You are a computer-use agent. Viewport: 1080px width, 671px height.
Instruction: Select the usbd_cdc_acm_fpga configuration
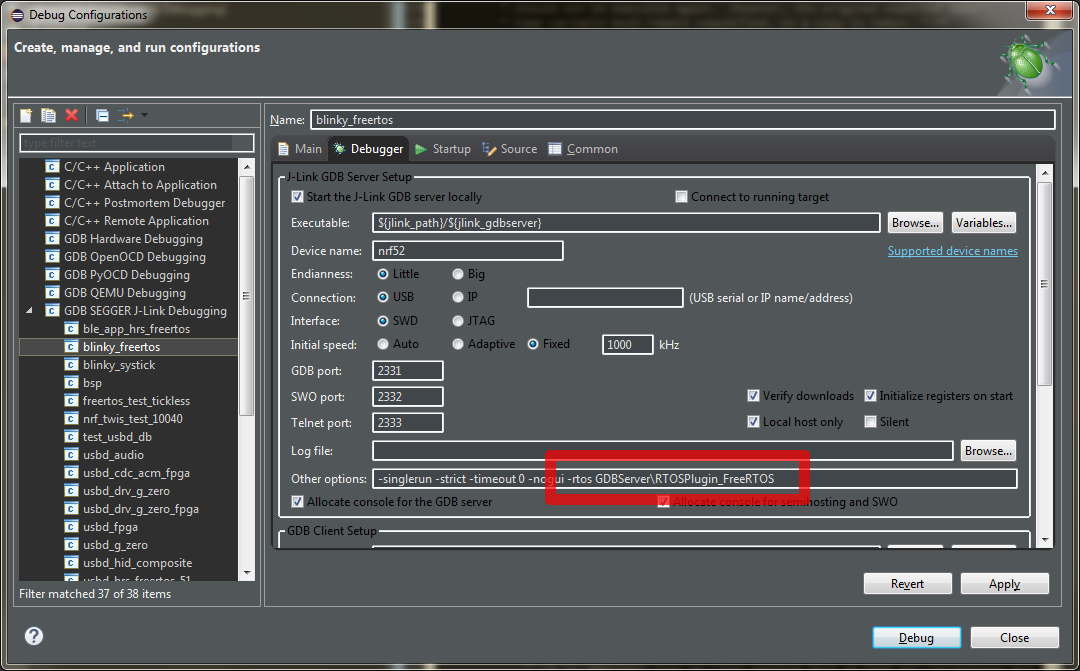pyautogui.click(x=136, y=473)
